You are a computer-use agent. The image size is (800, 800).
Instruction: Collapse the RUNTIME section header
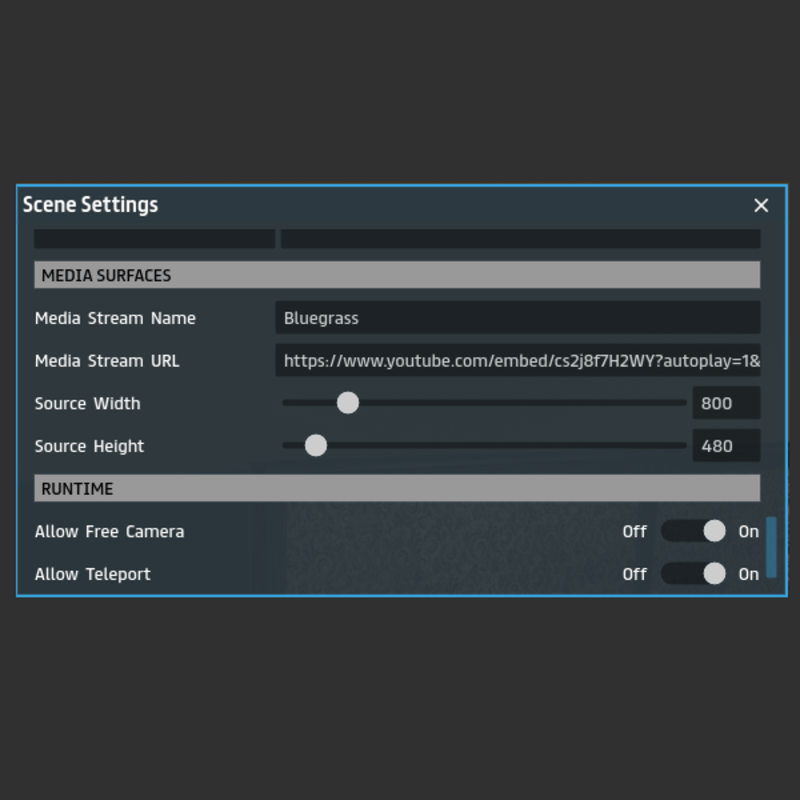coord(397,488)
